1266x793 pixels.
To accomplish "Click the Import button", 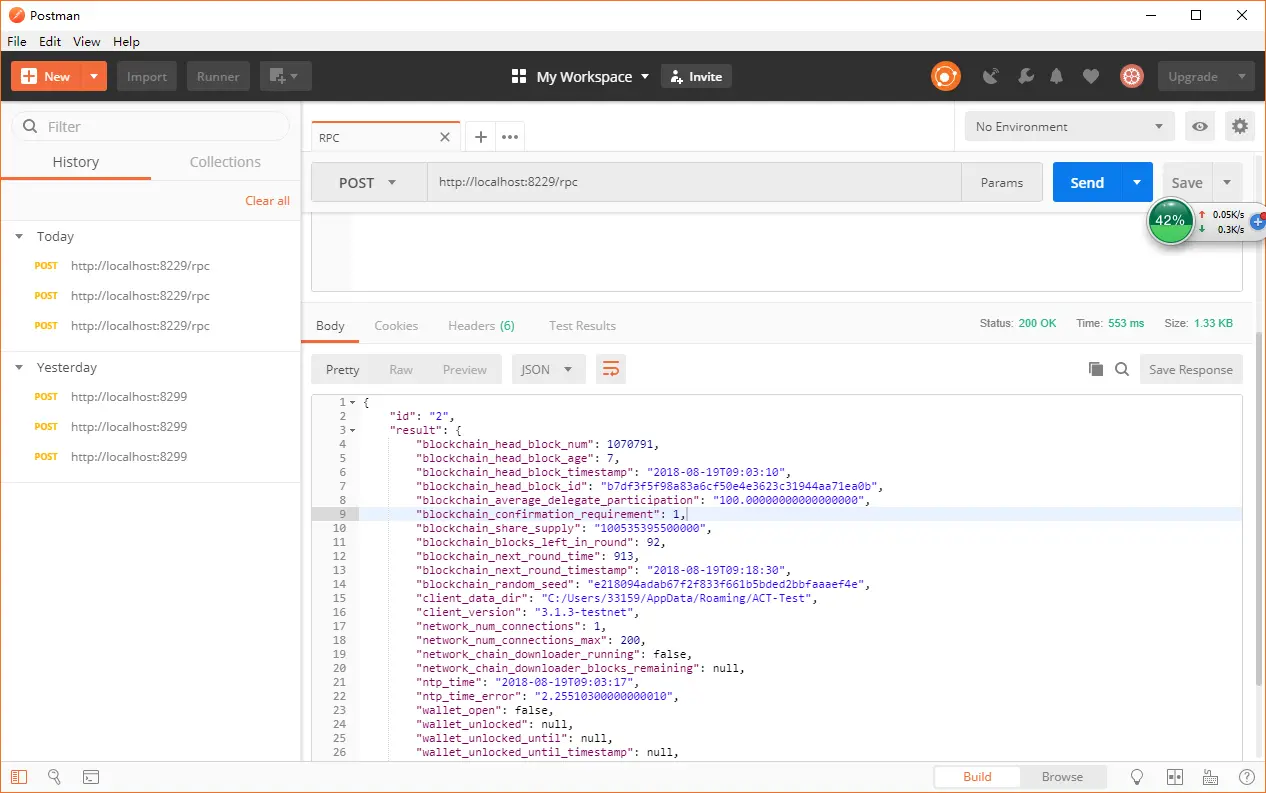I will (x=147, y=76).
